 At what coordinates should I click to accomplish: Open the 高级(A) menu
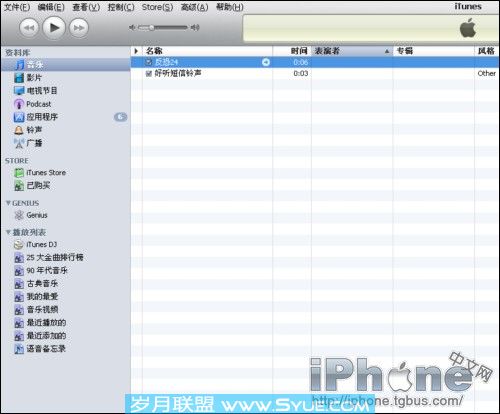[194, 7]
